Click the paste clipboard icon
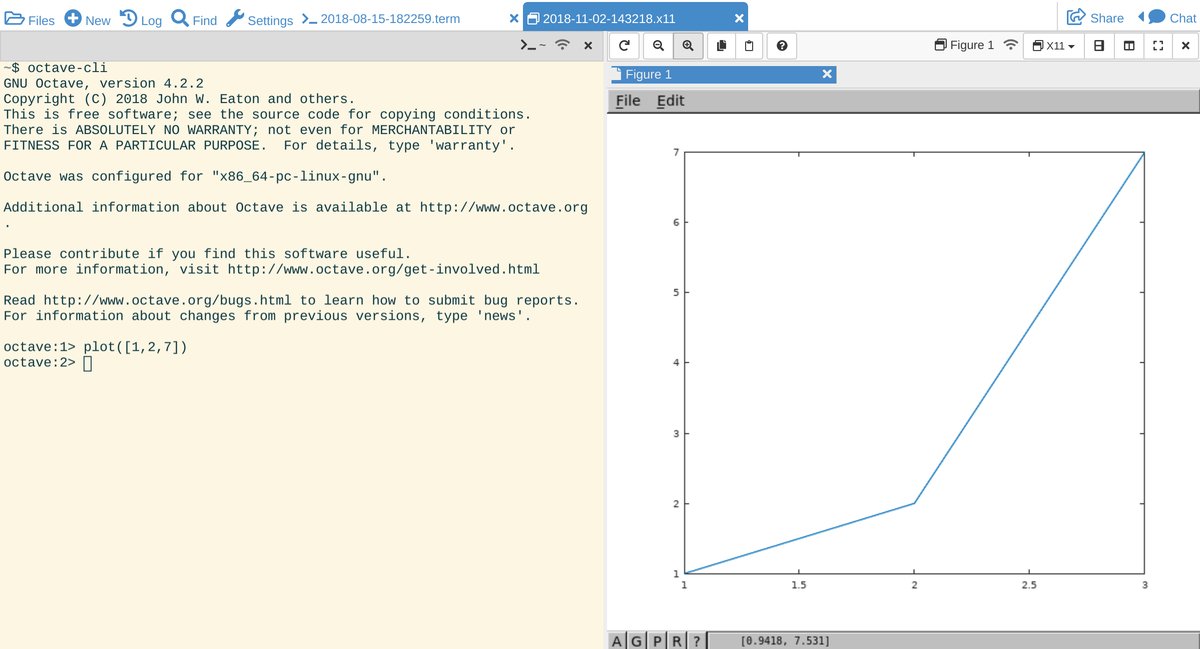This screenshot has height=649, width=1200. point(748,45)
